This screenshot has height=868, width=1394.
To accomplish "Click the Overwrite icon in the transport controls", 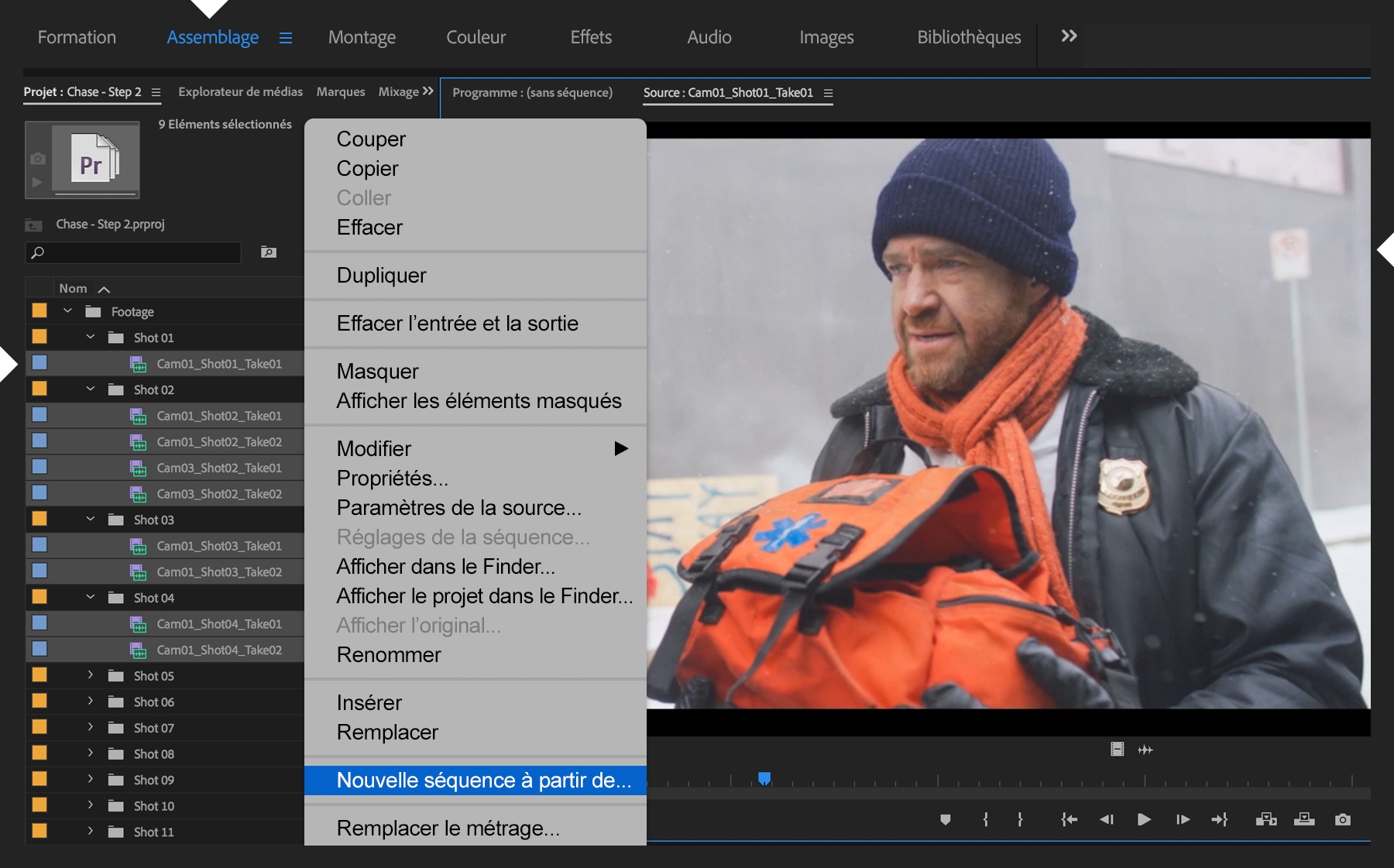I will 1304,819.
